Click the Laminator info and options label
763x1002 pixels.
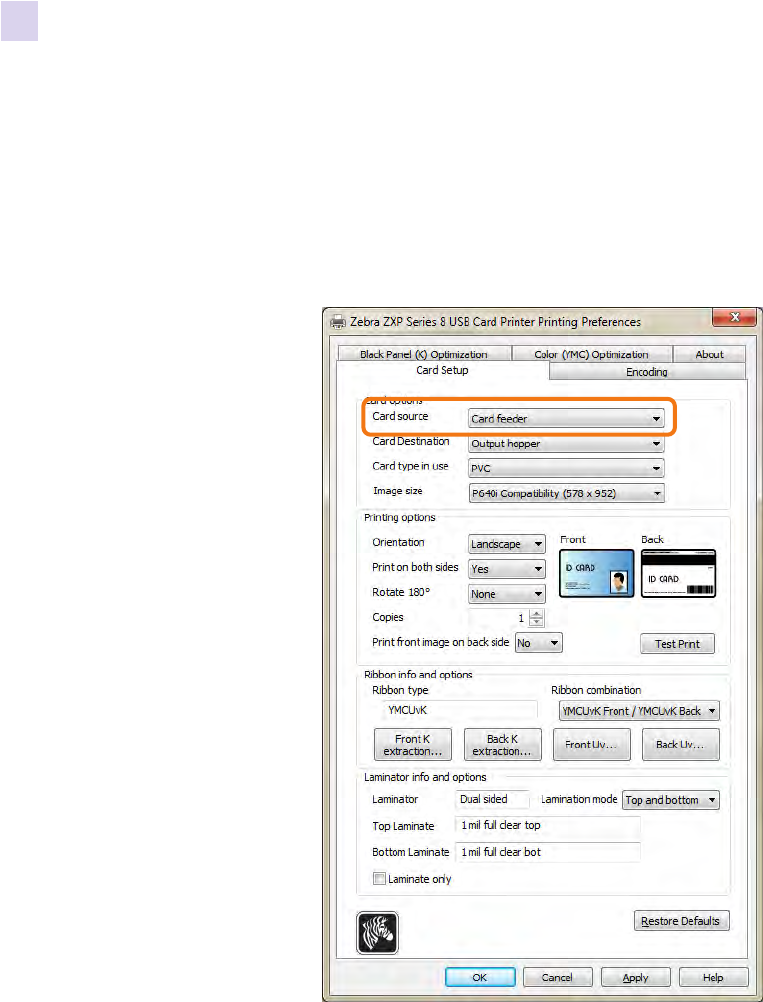click(x=425, y=777)
